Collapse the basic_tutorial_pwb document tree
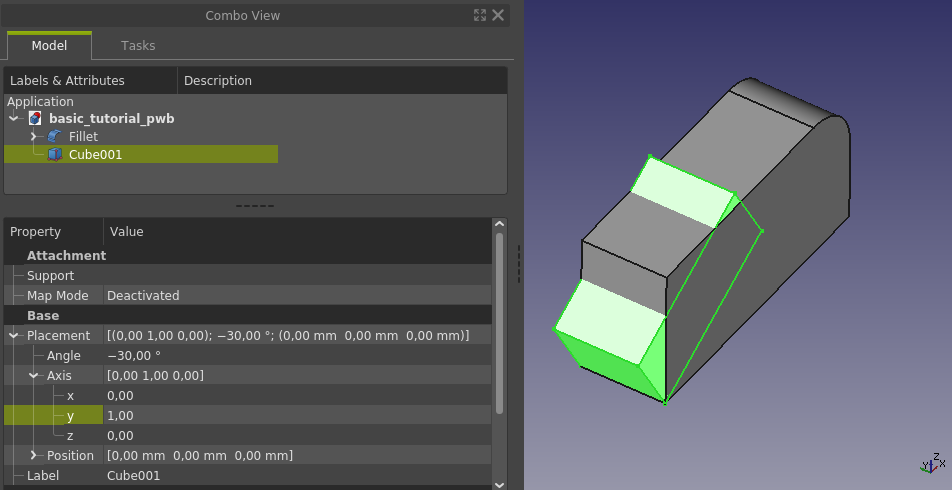The height and width of the screenshot is (490, 952). 13,118
